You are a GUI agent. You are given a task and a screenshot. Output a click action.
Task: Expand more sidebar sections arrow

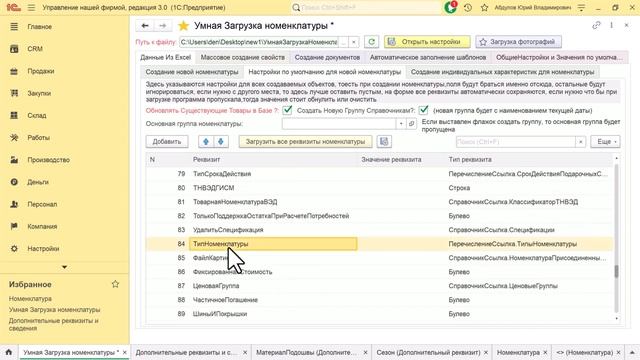(64, 267)
